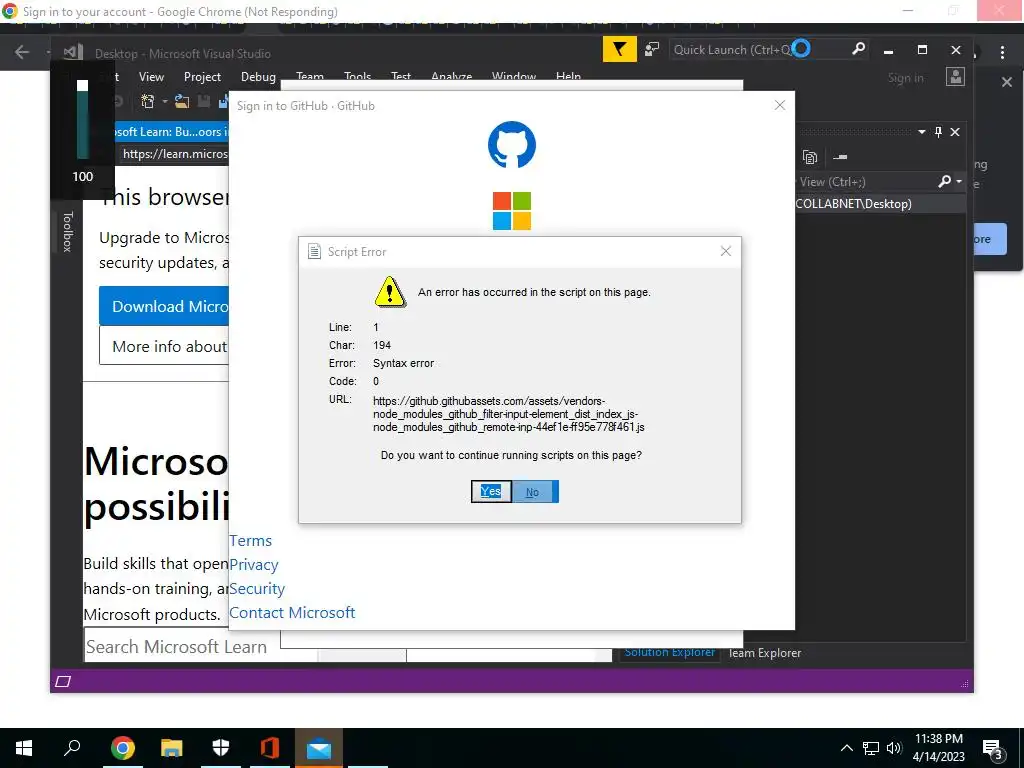Open Windows Security shield in taskbar
The image size is (1024, 768).
pos(221,748)
